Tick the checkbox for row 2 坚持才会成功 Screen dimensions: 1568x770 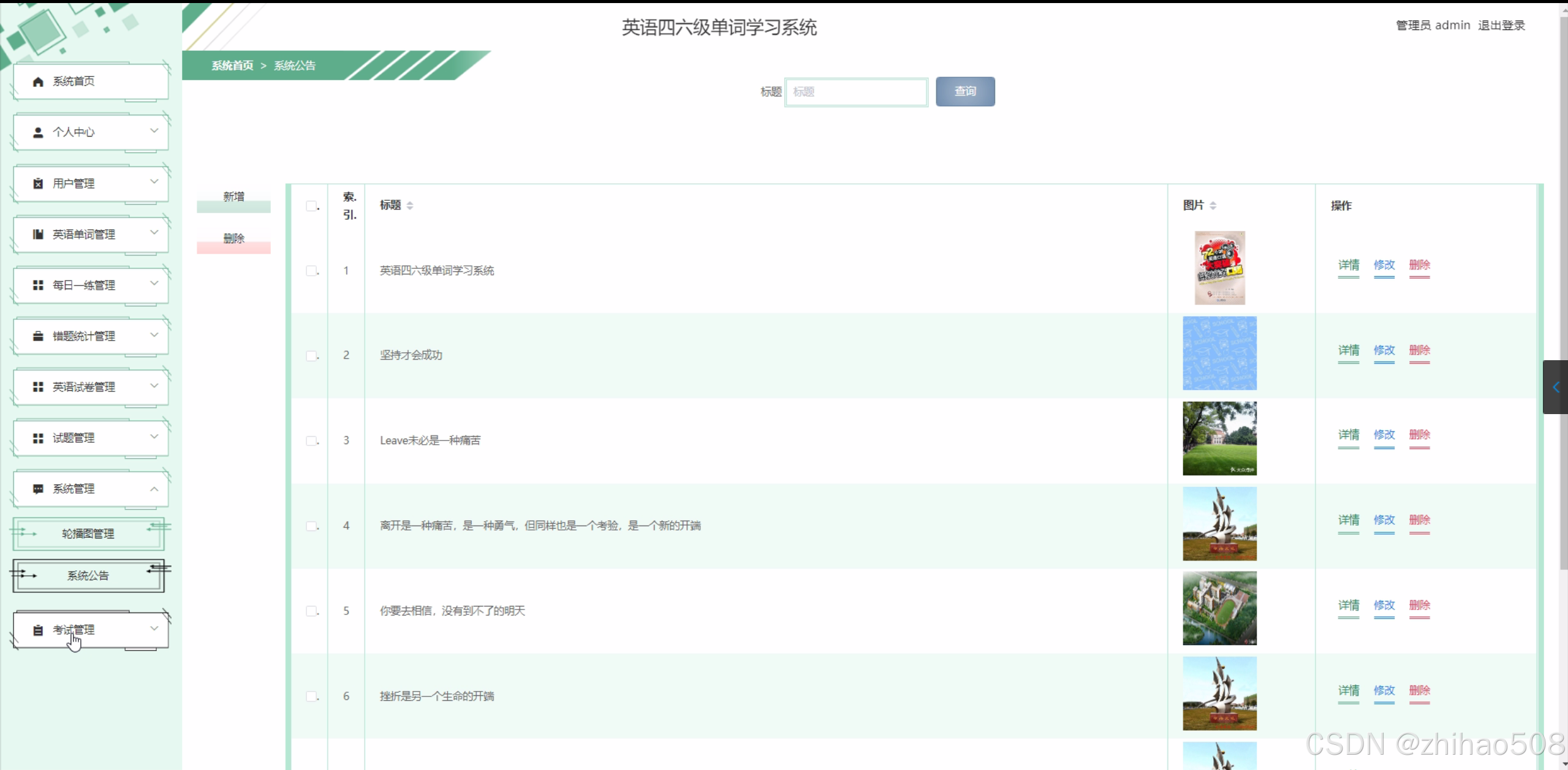coord(310,355)
